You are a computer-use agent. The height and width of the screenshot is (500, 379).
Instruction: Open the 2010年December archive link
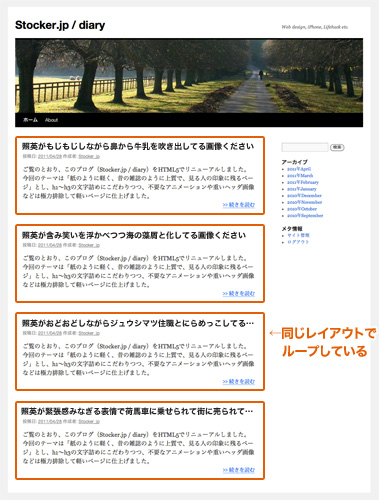(x=304, y=196)
